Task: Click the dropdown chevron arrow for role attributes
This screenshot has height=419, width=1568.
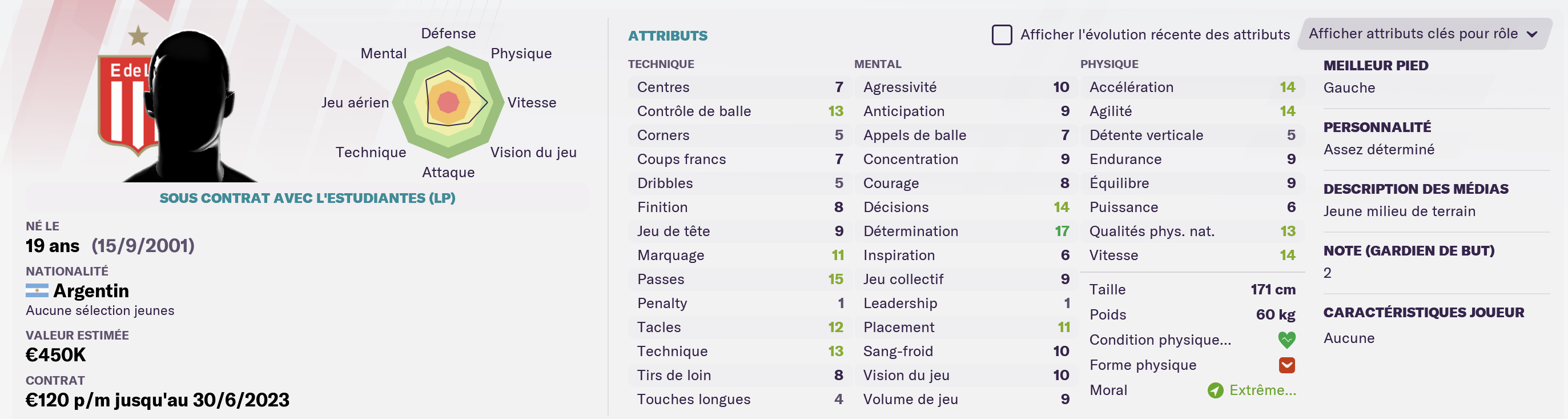Action: (1531, 35)
